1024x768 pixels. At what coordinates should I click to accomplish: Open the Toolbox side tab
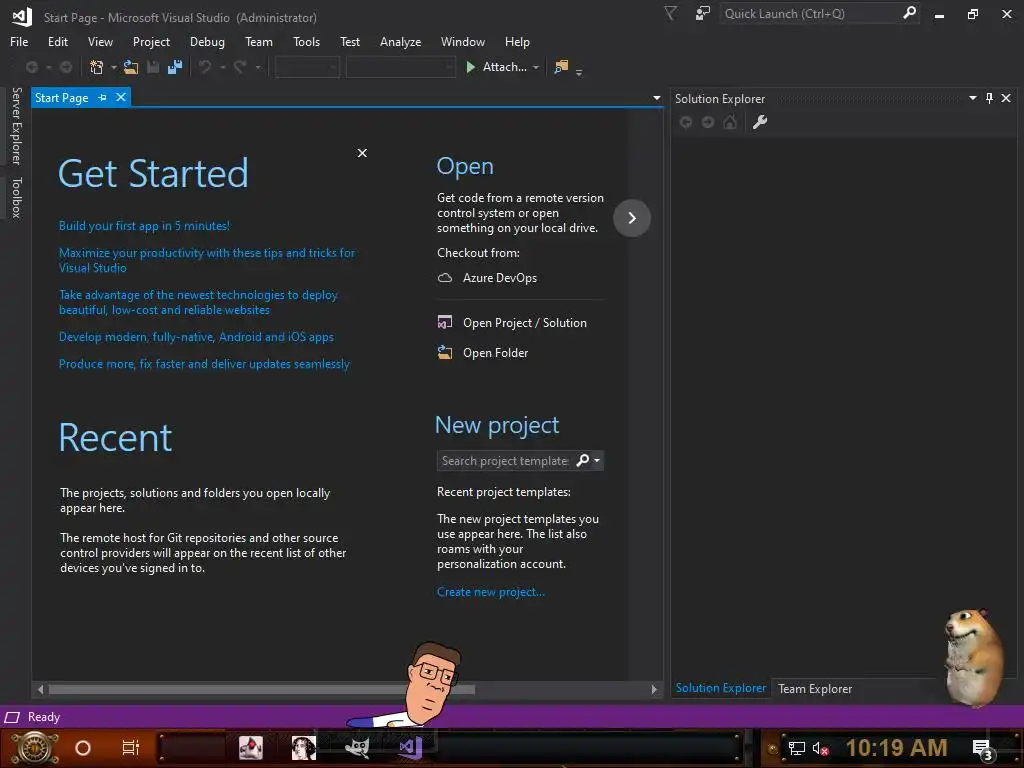point(16,197)
